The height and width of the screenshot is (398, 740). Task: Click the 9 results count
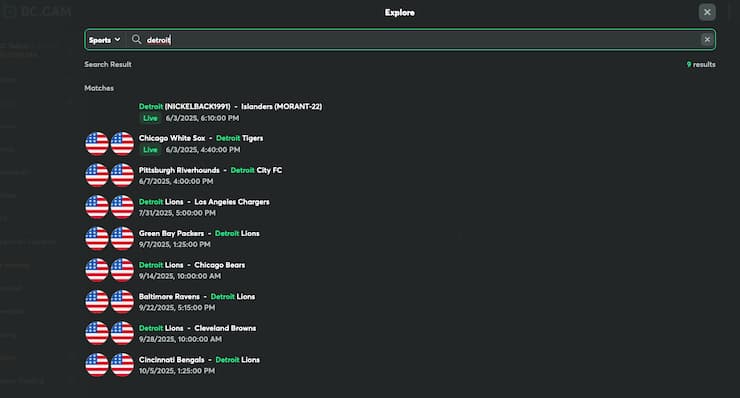click(x=701, y=64)
